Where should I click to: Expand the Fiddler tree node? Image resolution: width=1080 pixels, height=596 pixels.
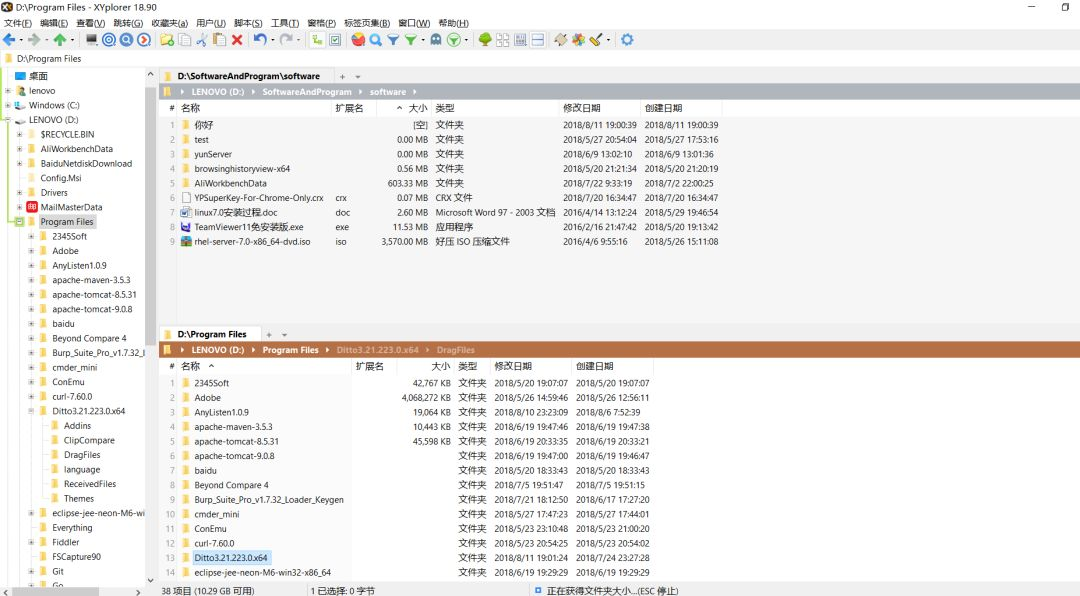[31, 542]
